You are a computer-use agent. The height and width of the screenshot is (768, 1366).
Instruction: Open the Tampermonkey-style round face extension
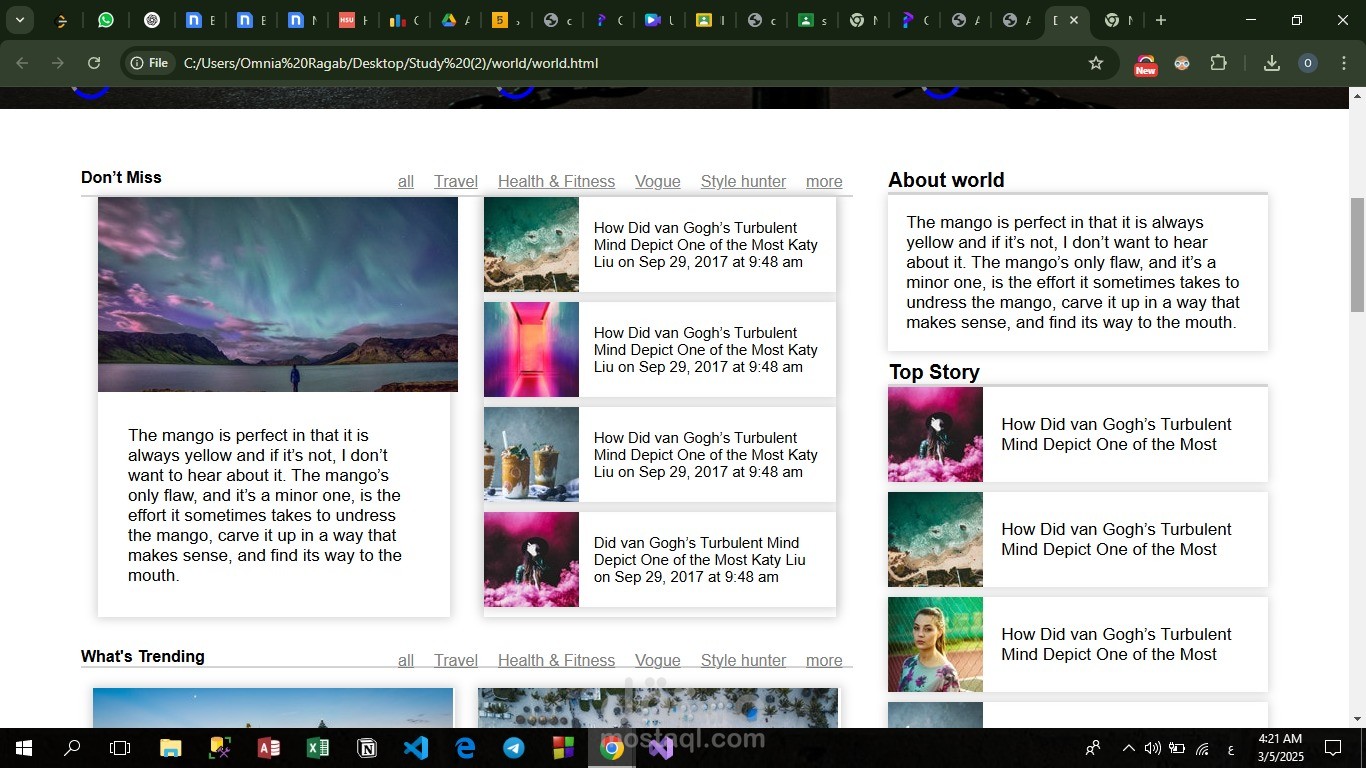[1182, 63]
